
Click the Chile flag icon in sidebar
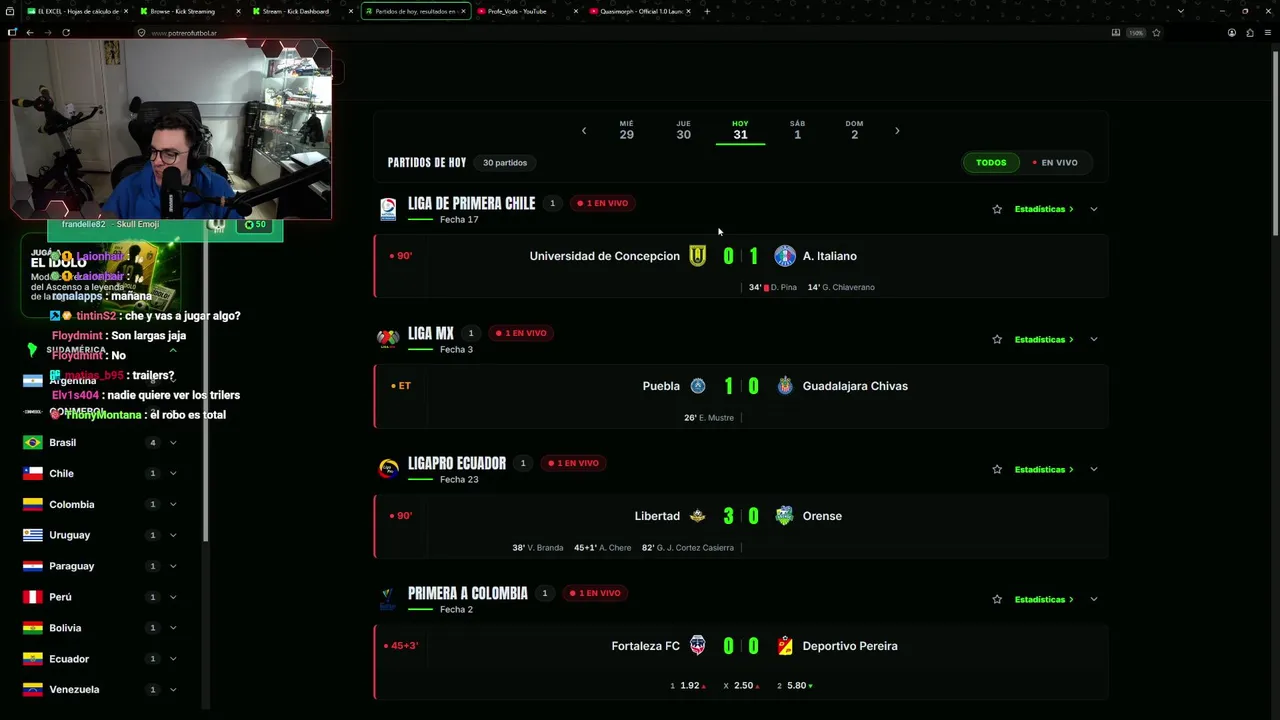[x=33, y=473]
